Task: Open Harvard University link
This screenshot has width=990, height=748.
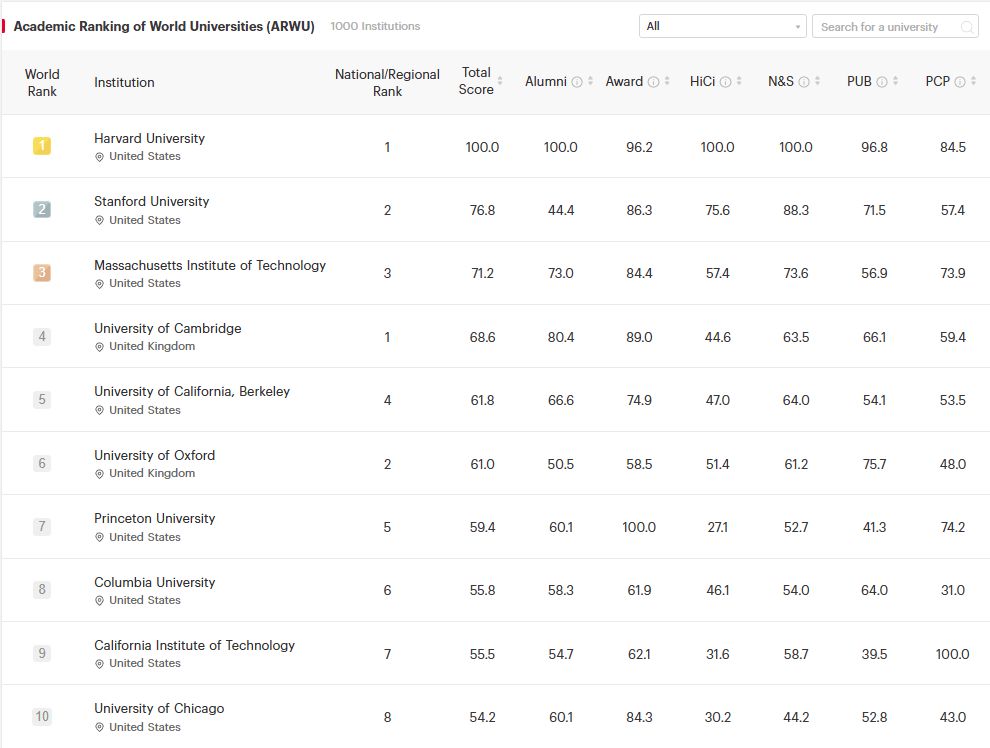Action: pyautogui.click(x=149, y=138)
